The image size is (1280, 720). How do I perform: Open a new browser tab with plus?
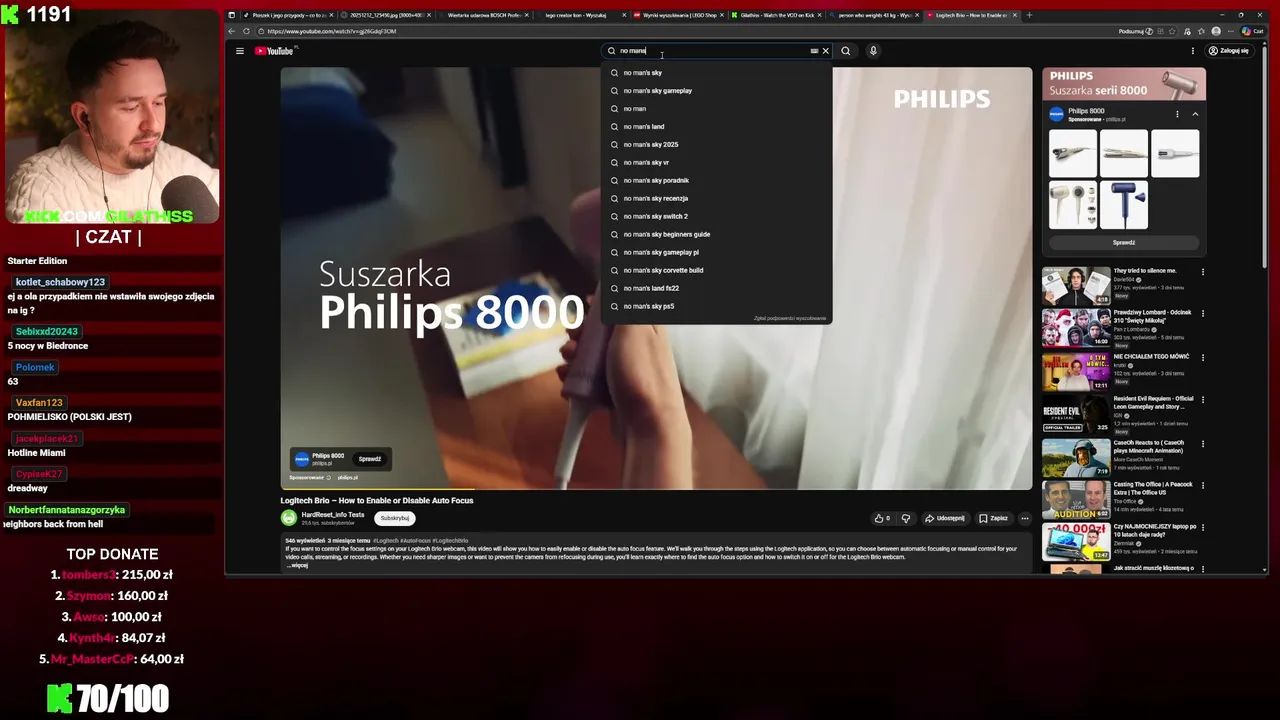point(1030,15)
